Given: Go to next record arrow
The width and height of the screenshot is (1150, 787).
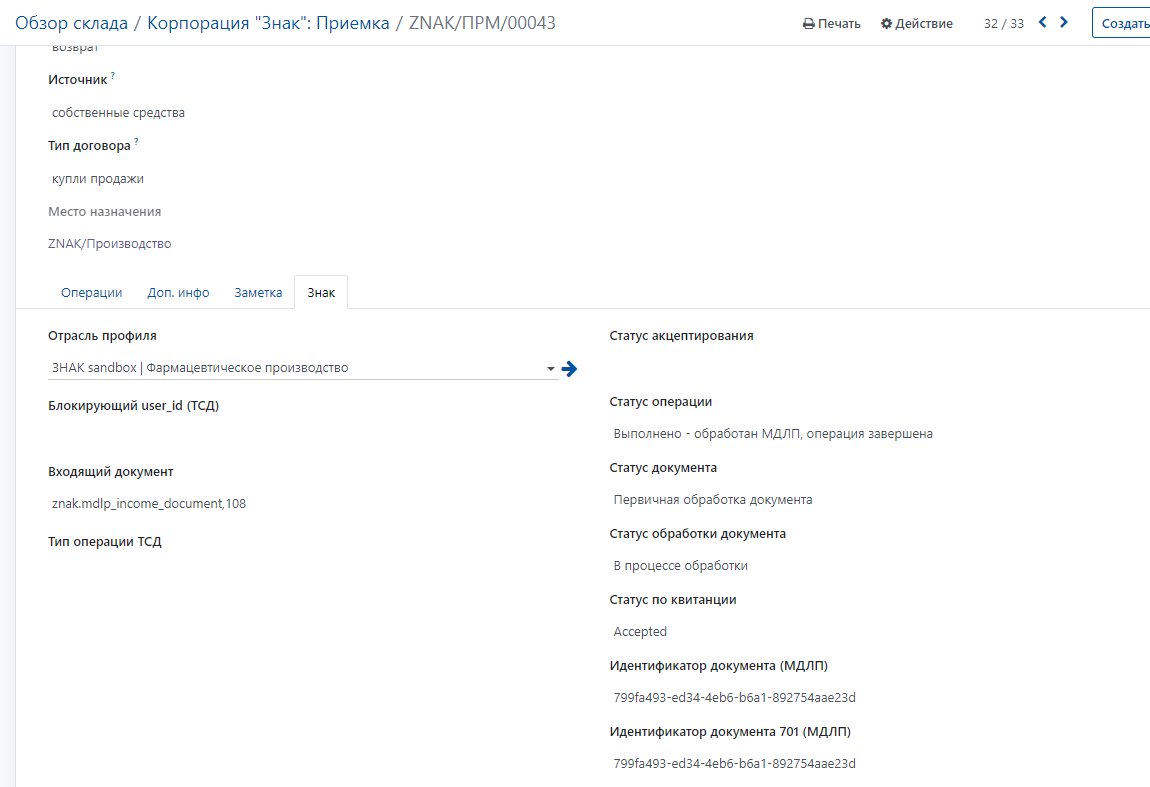Looking at the screenshot, I should coord(1063,22).
